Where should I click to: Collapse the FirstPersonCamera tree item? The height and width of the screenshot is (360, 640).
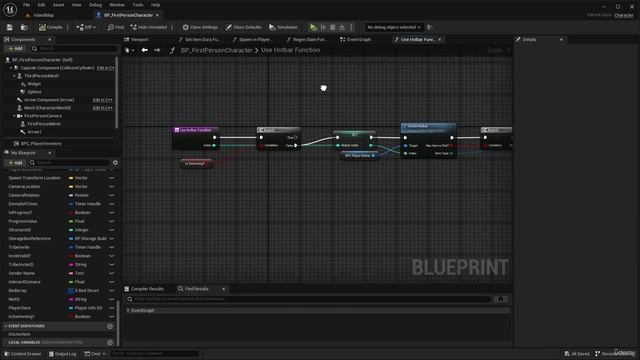click(x=14, y=116)
